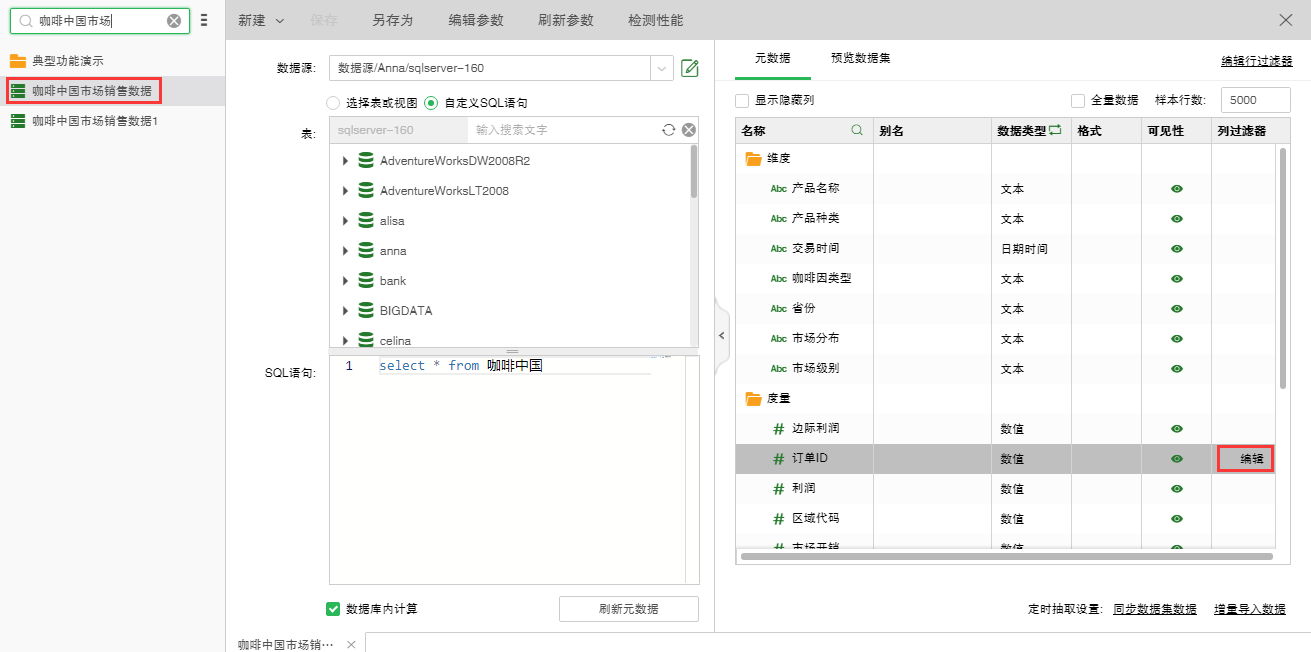
Task: Open the more options menu beside search
Action: pos(204,20)
